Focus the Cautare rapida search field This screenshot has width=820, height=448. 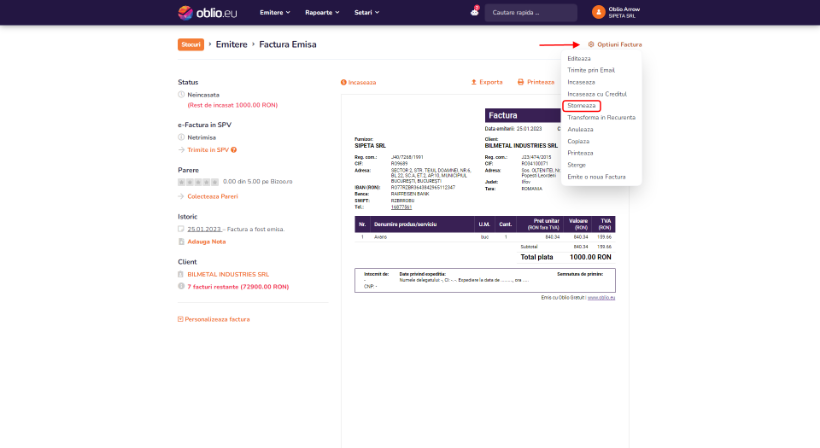point(530,13)
